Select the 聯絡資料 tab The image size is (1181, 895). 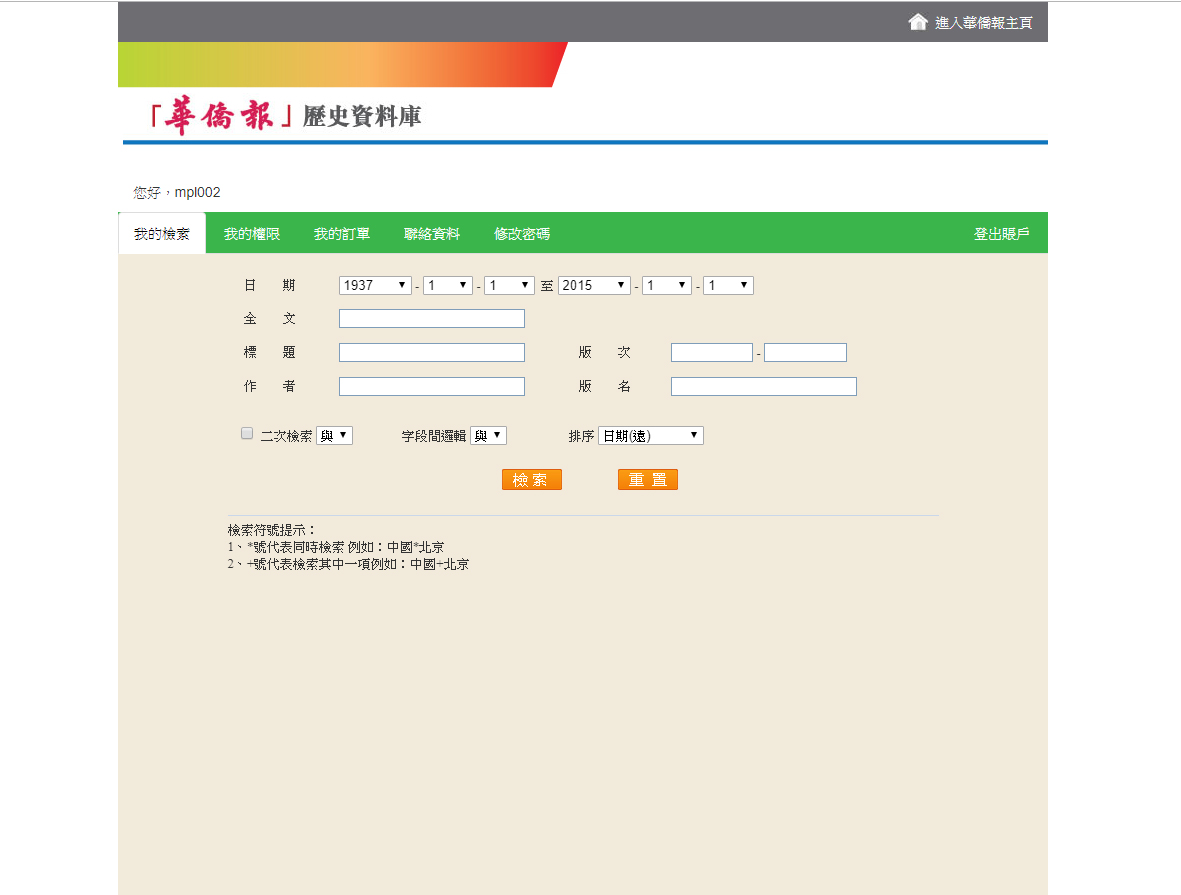tap(432, 234)
